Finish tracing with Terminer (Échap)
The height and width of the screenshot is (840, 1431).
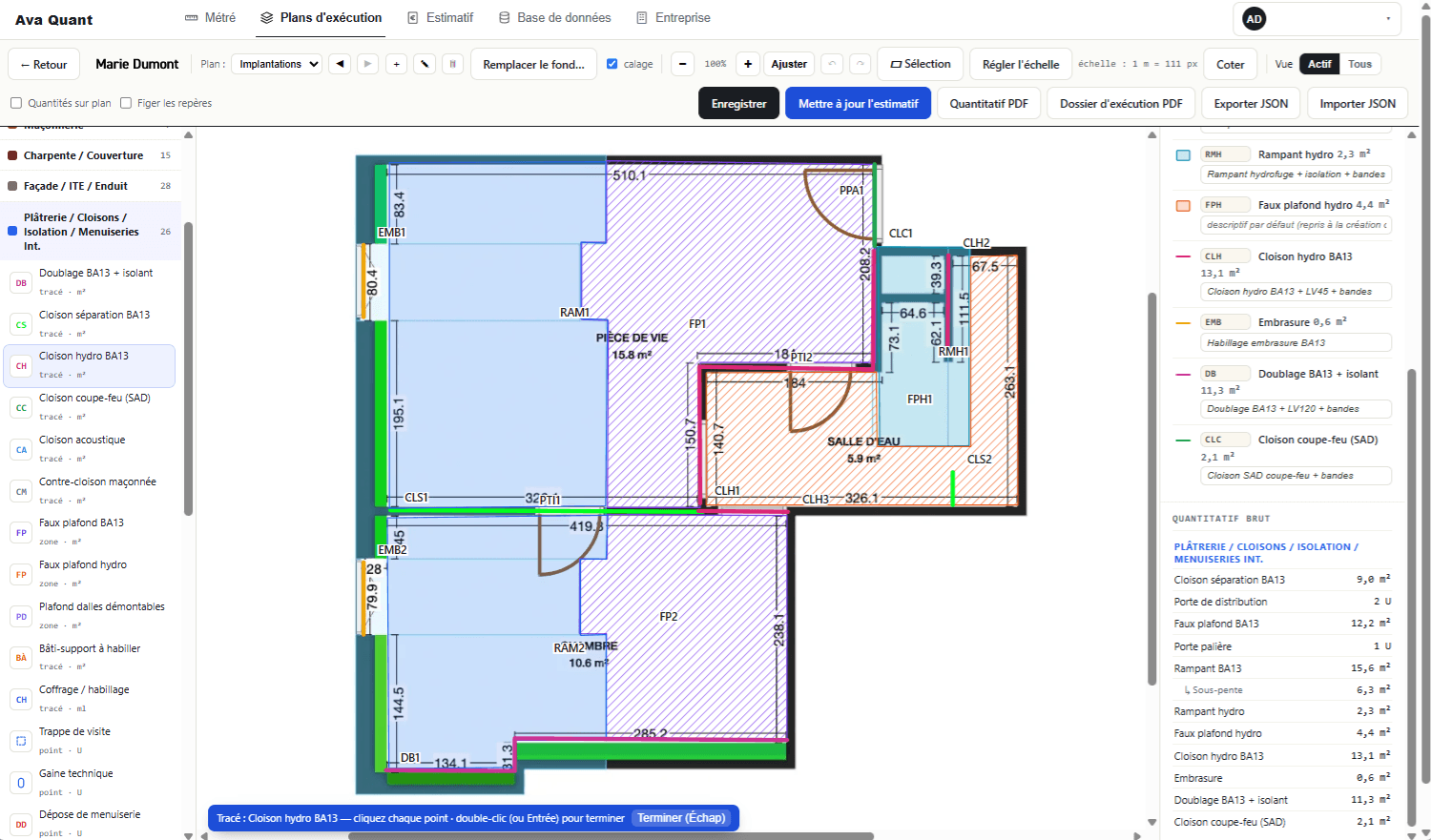pos(681,818)
